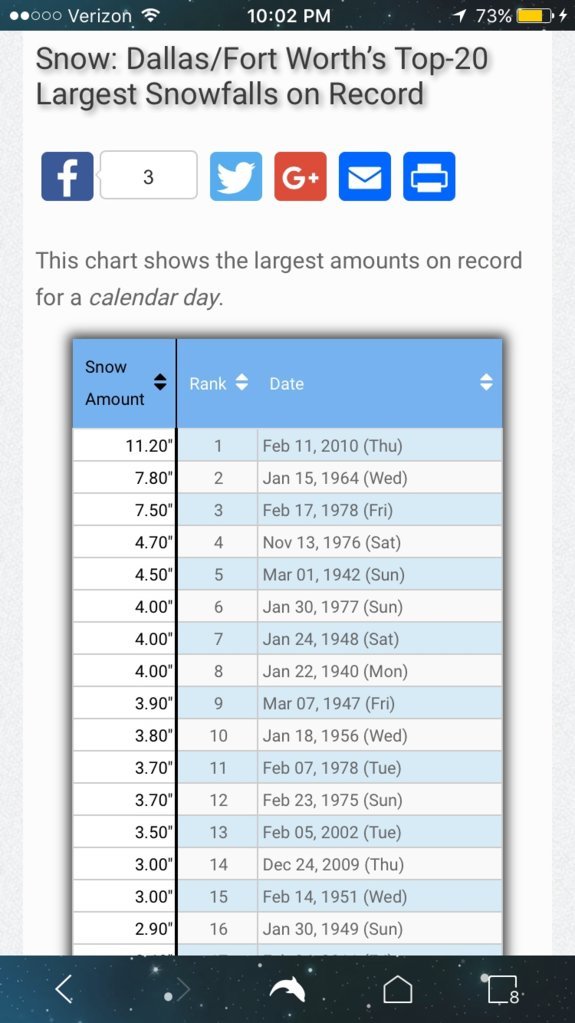Tap the article title about Top-20 Snowfalls
The image size is (575, 1023).
click(x=262, y=76)
